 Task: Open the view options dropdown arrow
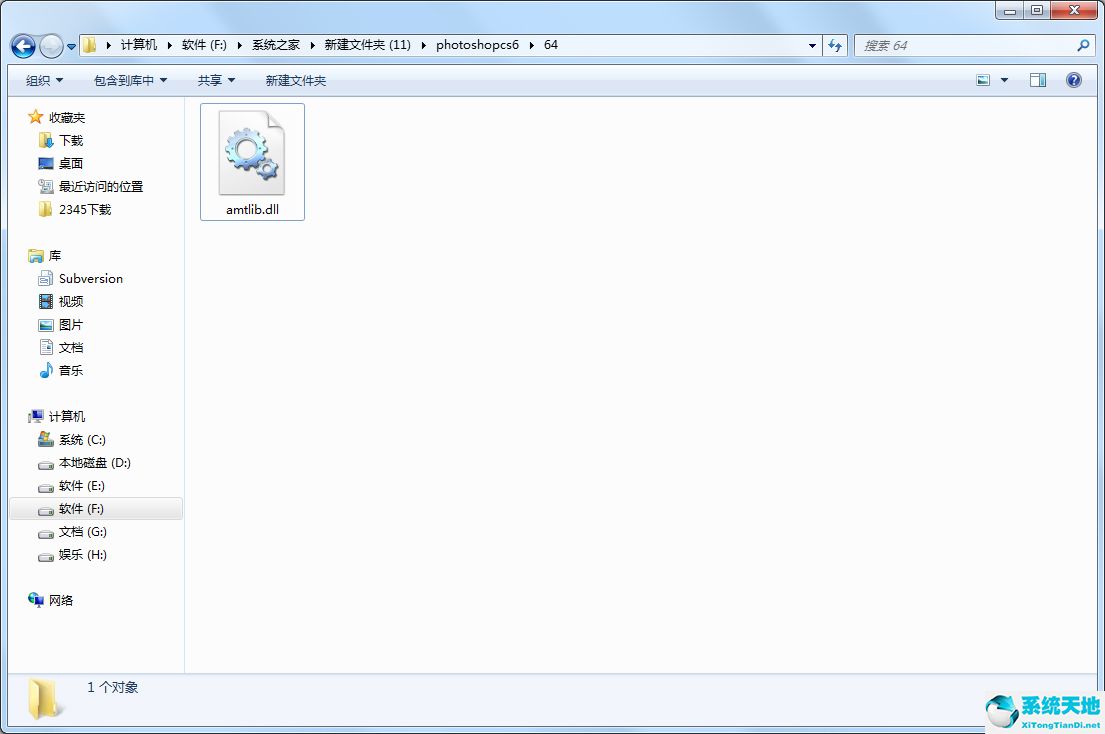tap(1004, 80)
